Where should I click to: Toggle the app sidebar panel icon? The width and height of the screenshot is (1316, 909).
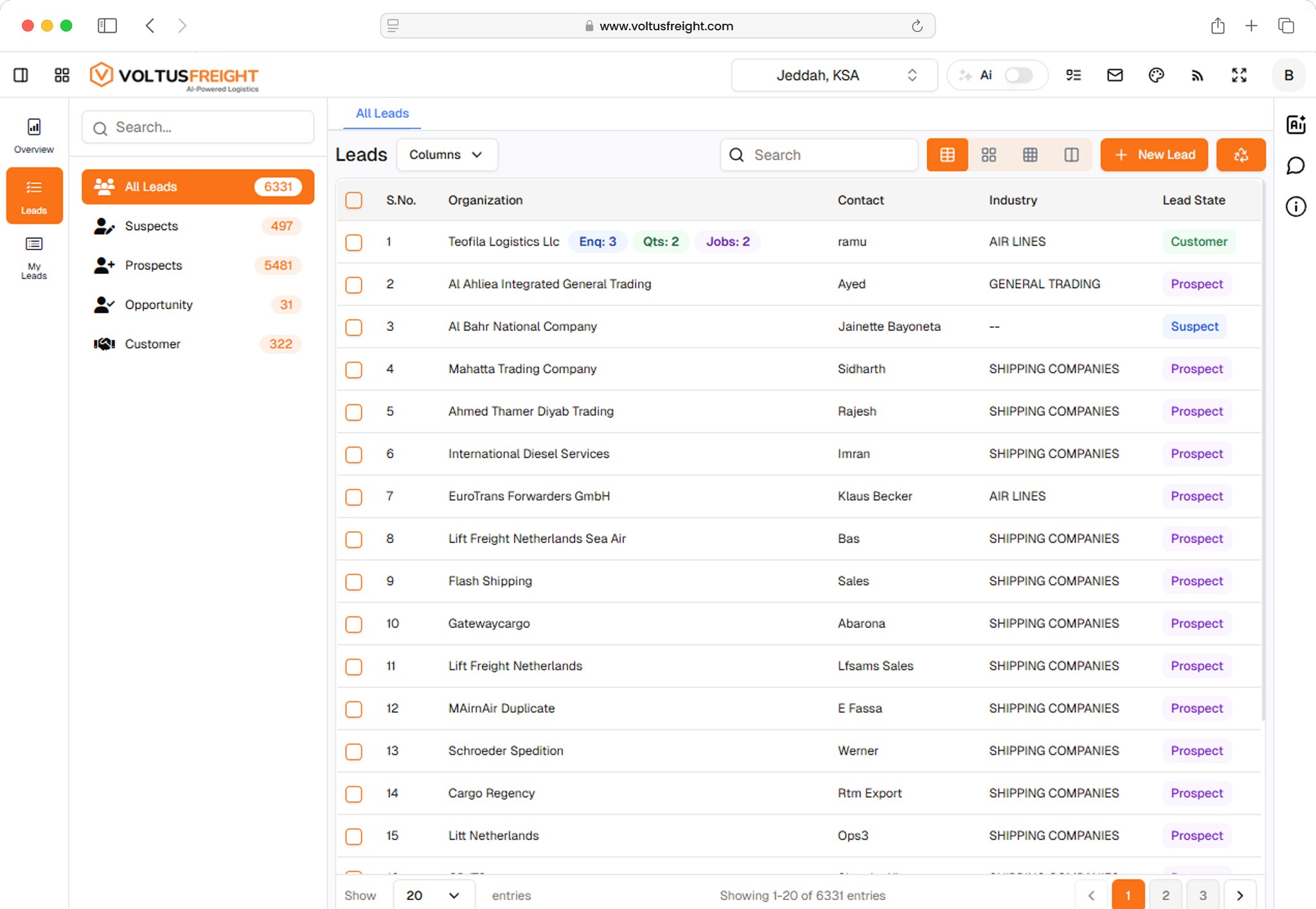pyautogui.click(x=21, y=75)
